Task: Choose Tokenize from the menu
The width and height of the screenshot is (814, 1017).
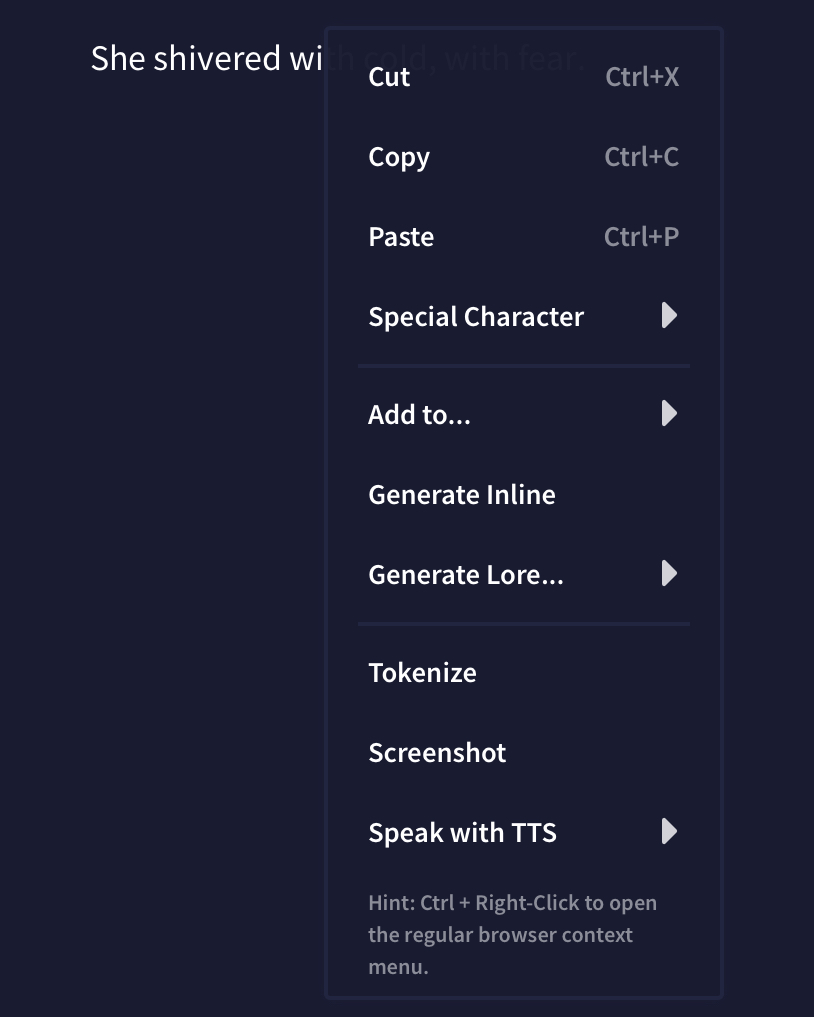Action: pos(422,673)
